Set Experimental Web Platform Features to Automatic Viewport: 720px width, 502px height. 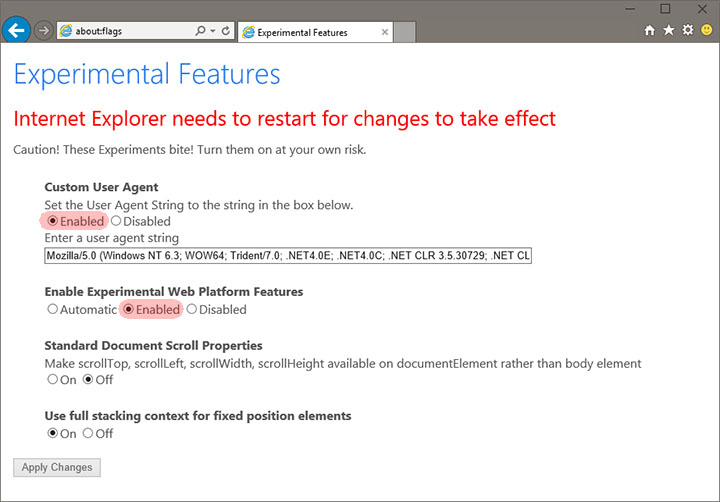(x=53, y=310)
